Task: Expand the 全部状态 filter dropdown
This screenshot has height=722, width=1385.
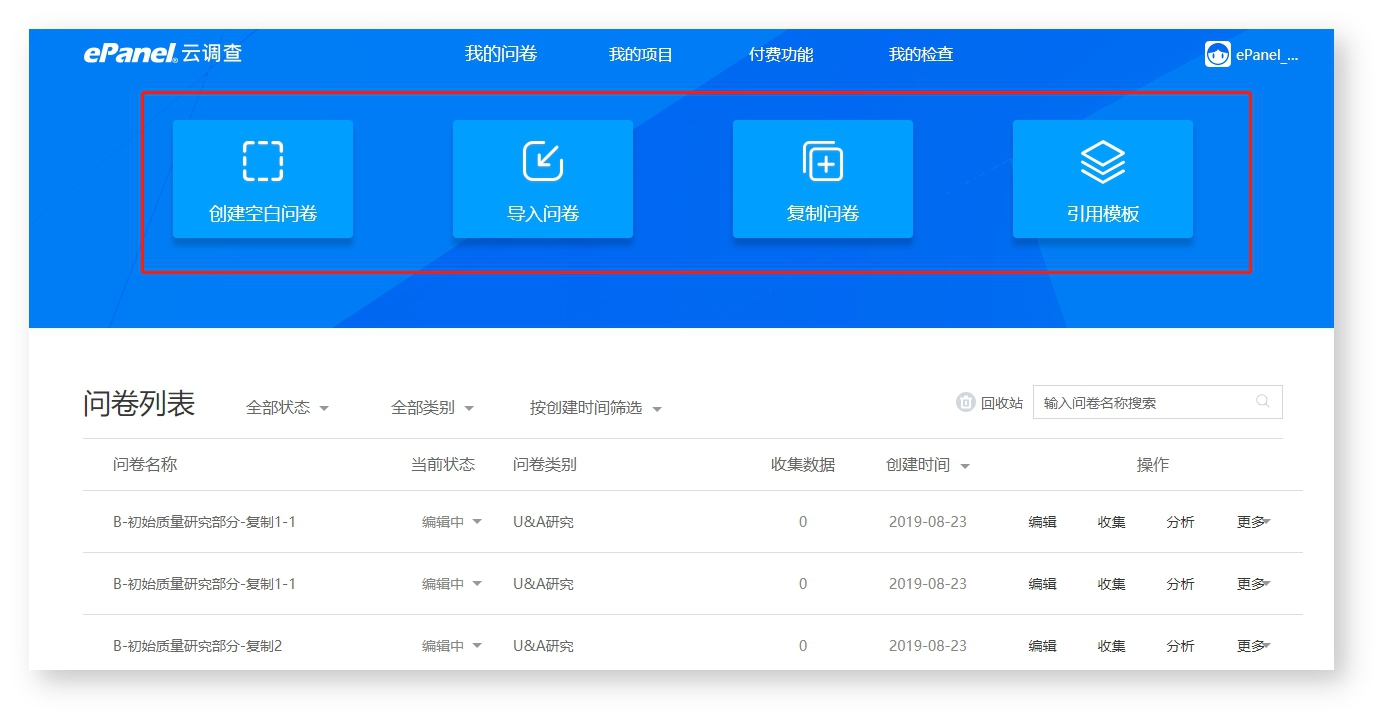Action: point(288,408)
